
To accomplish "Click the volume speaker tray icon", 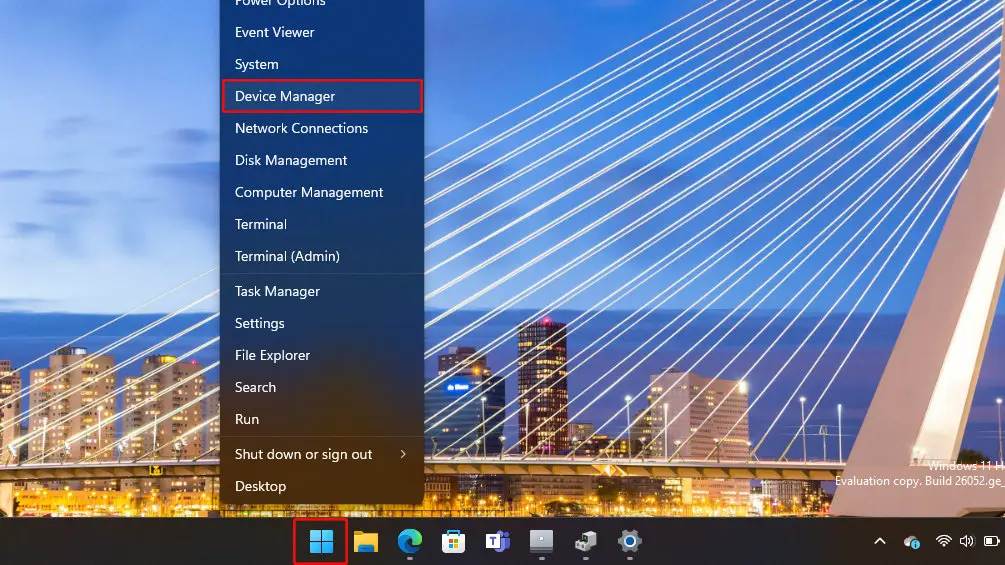I will click(966, 541).
